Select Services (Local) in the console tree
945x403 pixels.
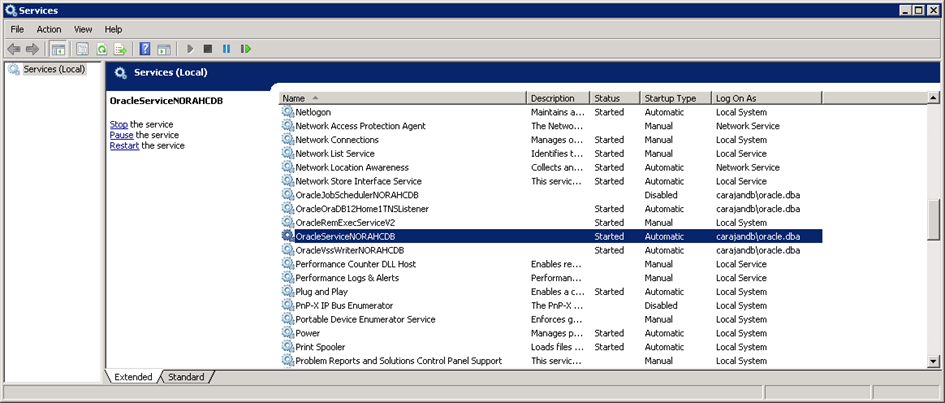tap(54, 69)
